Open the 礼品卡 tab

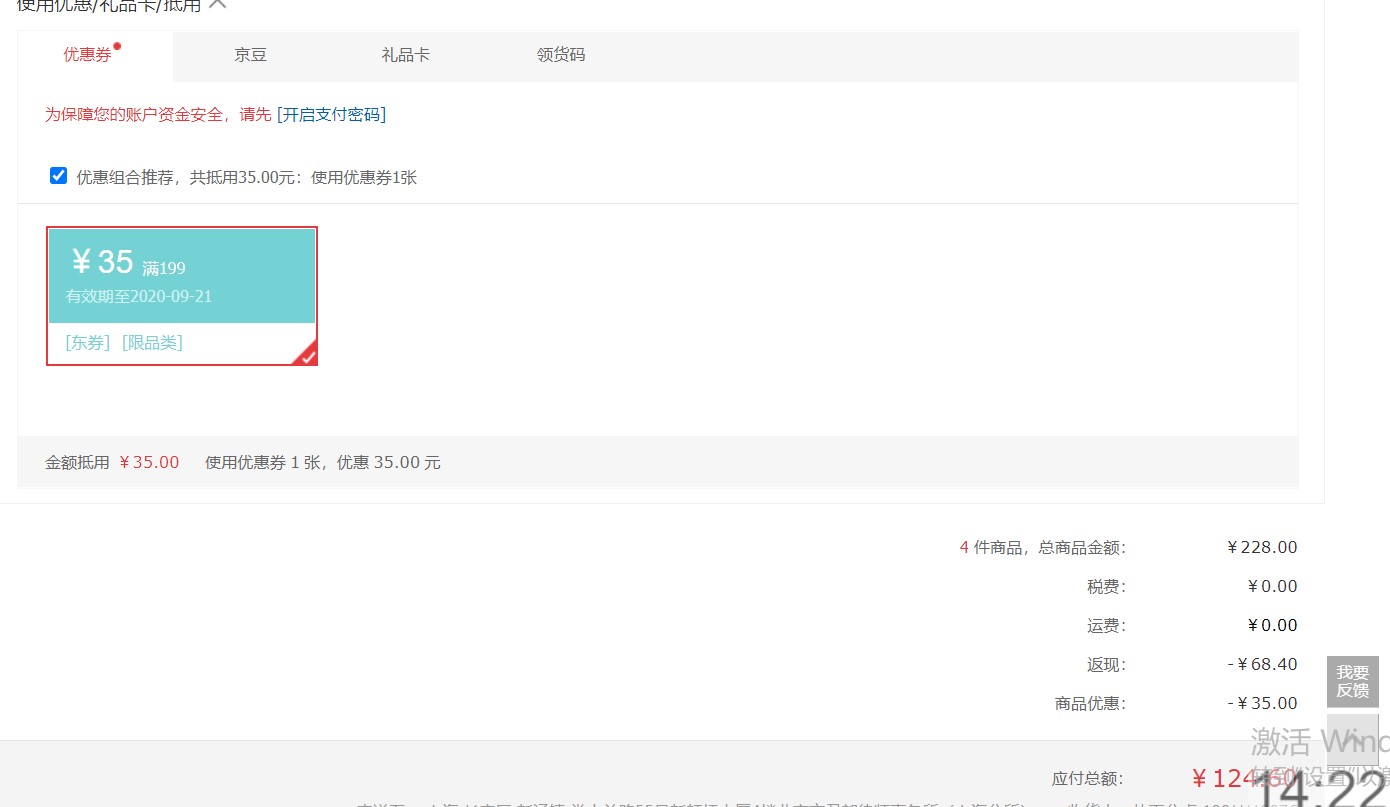[x=406, y=55]
